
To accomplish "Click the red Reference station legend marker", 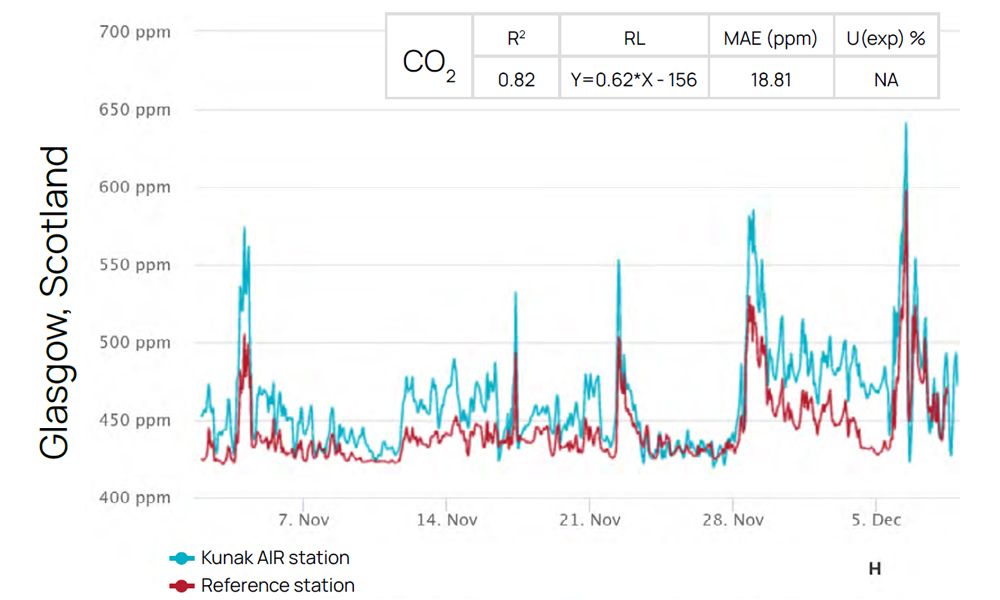I will tap(183, 585).
